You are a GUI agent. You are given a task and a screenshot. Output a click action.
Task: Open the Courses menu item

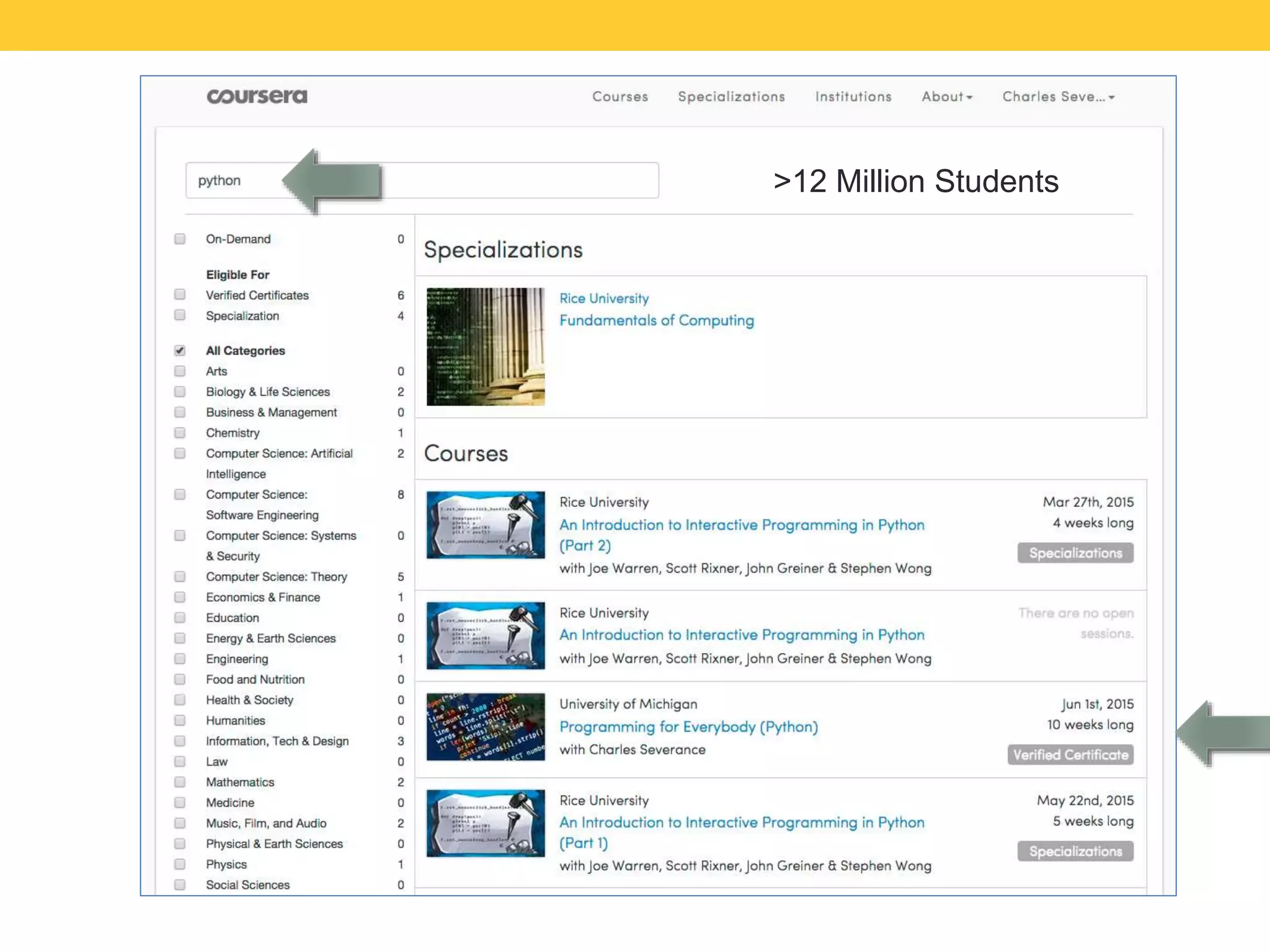point(620,97)
